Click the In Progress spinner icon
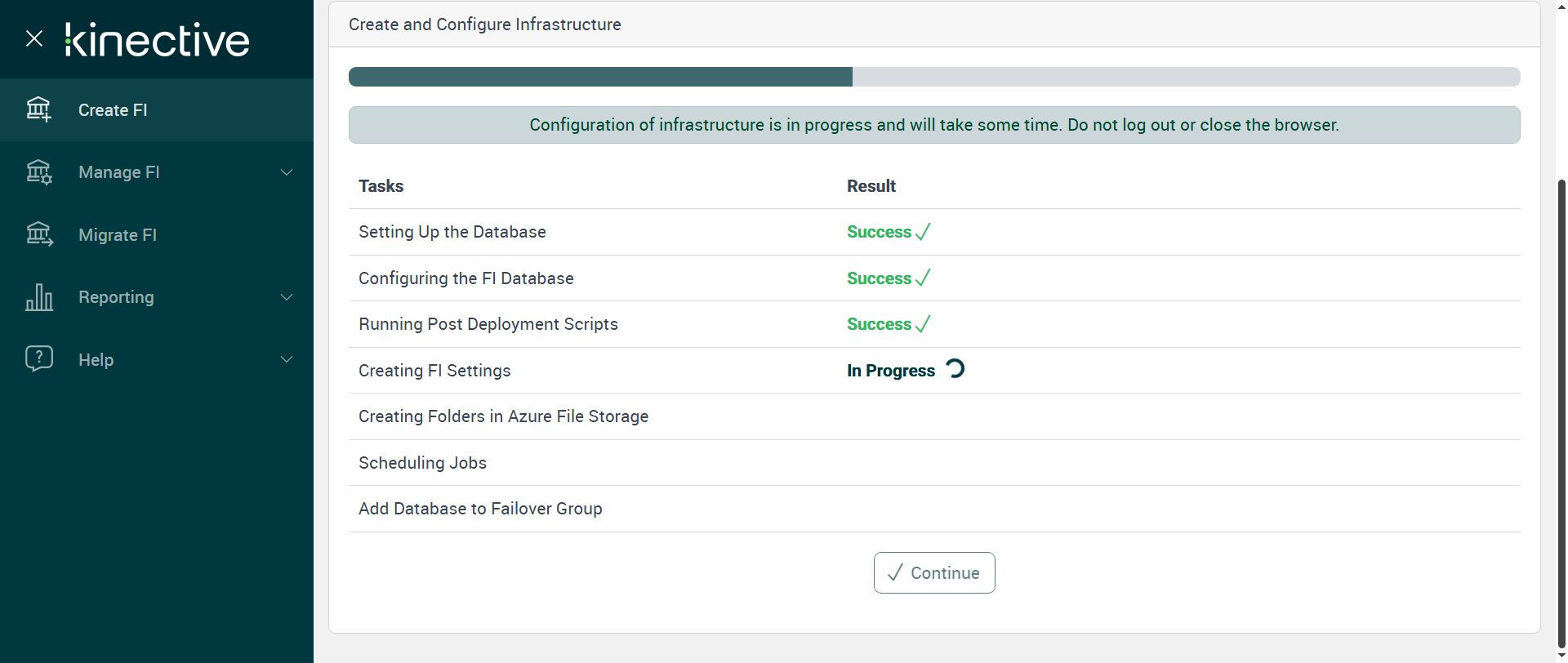The height and width of the screenshot is (663, 1568). pyautogui.click(x=955, y=369)
